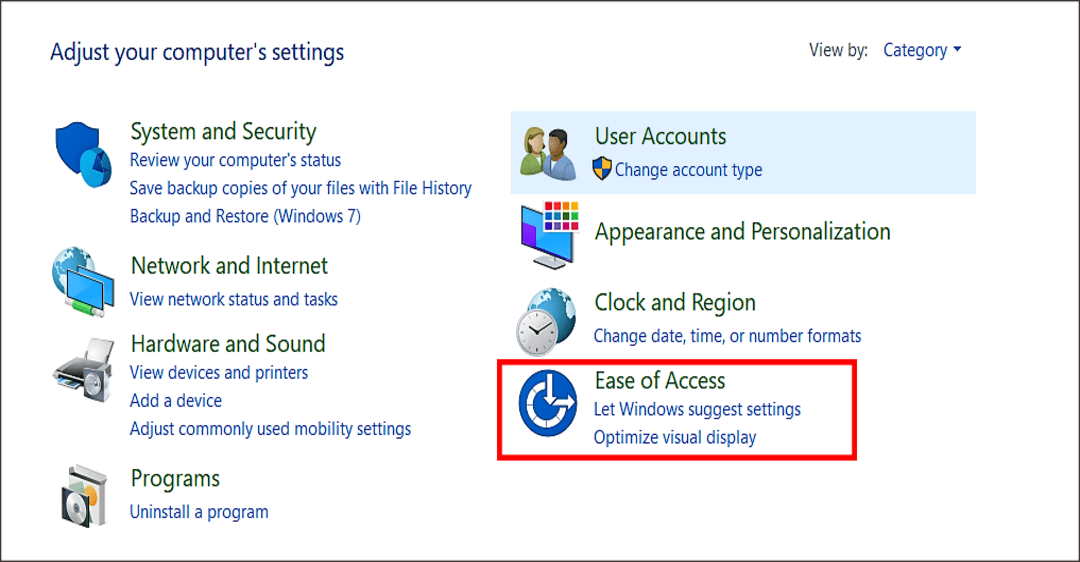Select Optimize visual display link
Screen dimensions: 1080x562
pyautogui.click(x=675, y=437)
